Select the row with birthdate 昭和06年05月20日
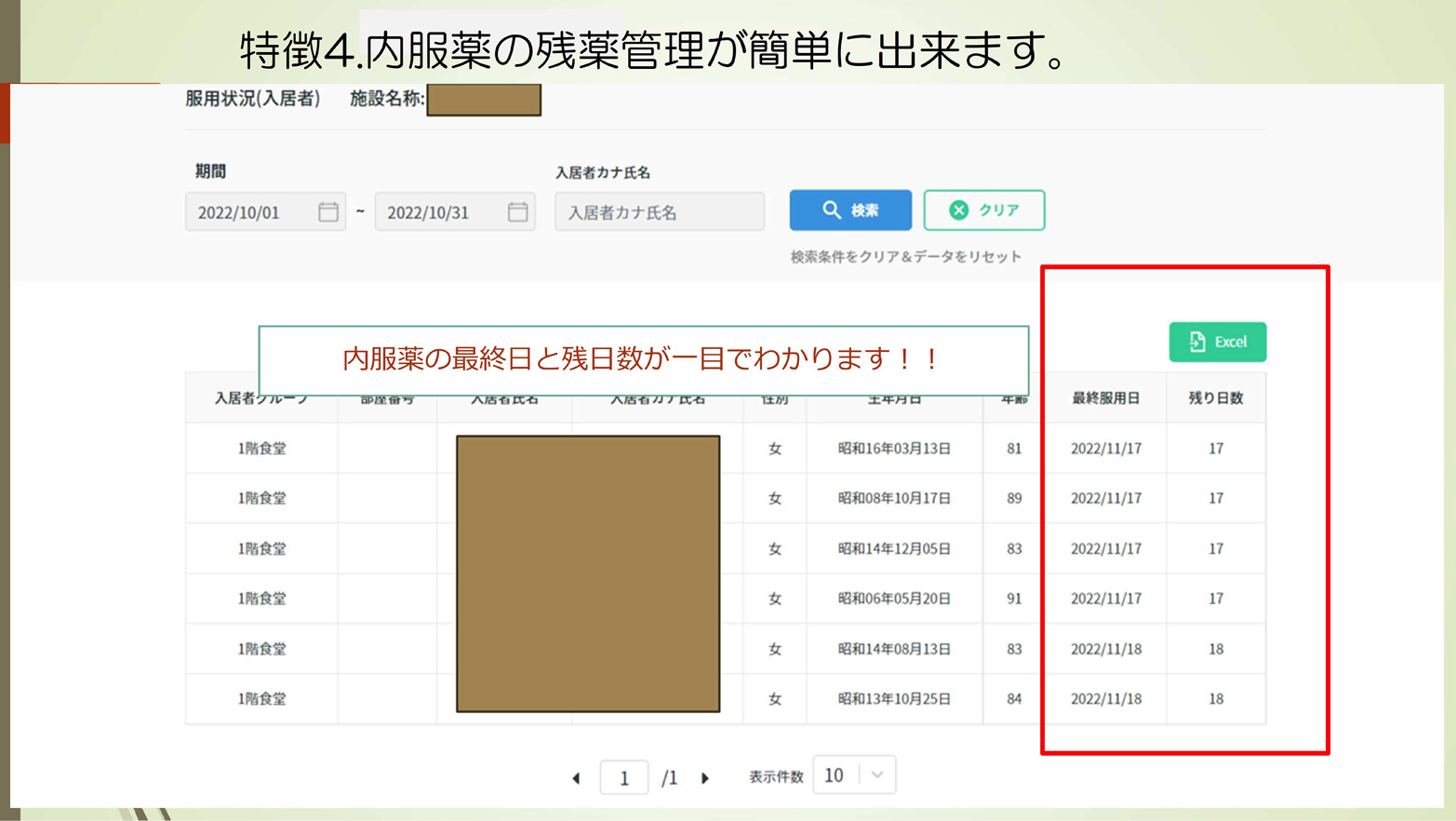 point(893,599)
